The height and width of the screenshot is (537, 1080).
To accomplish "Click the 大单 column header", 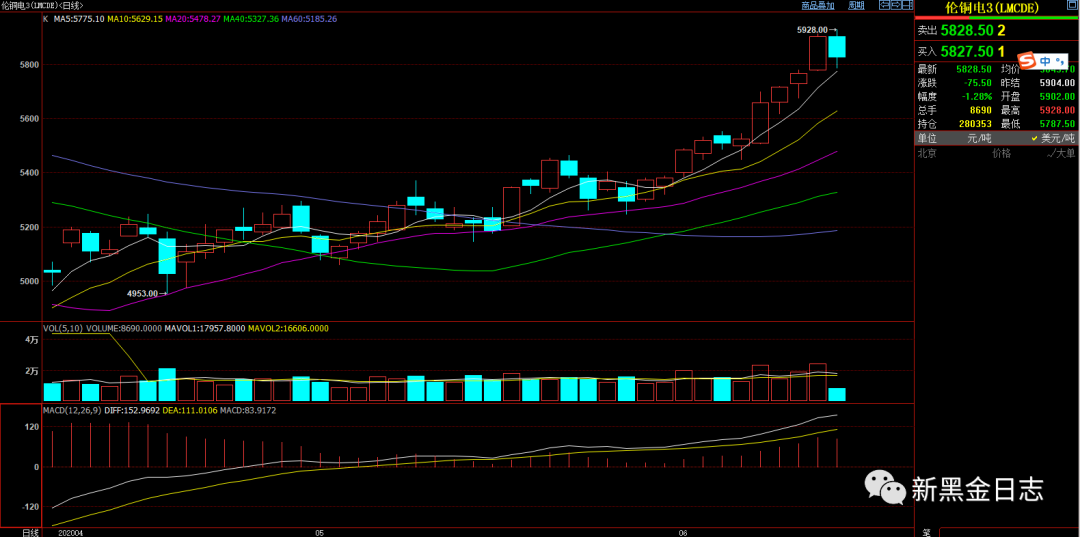I will 1065,154.
